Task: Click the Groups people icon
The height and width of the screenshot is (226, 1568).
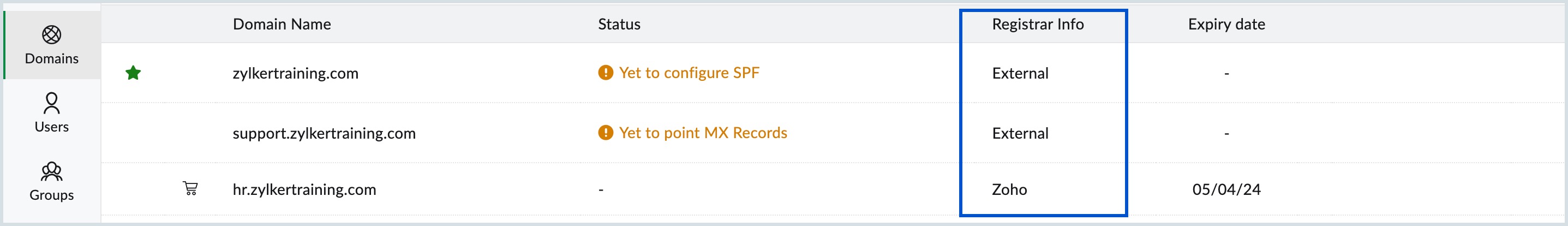Action: pyautogui.click(x=52, y=171)
